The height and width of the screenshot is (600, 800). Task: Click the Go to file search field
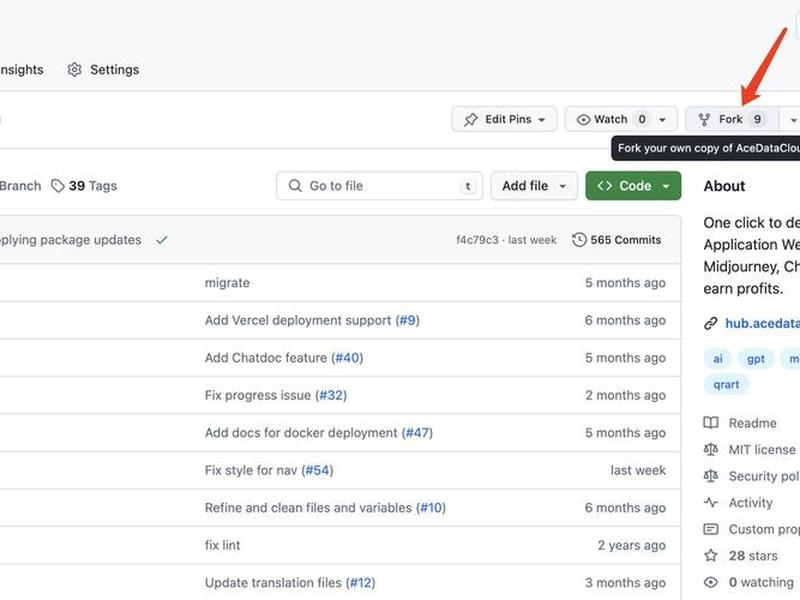[x=380, y=186]
